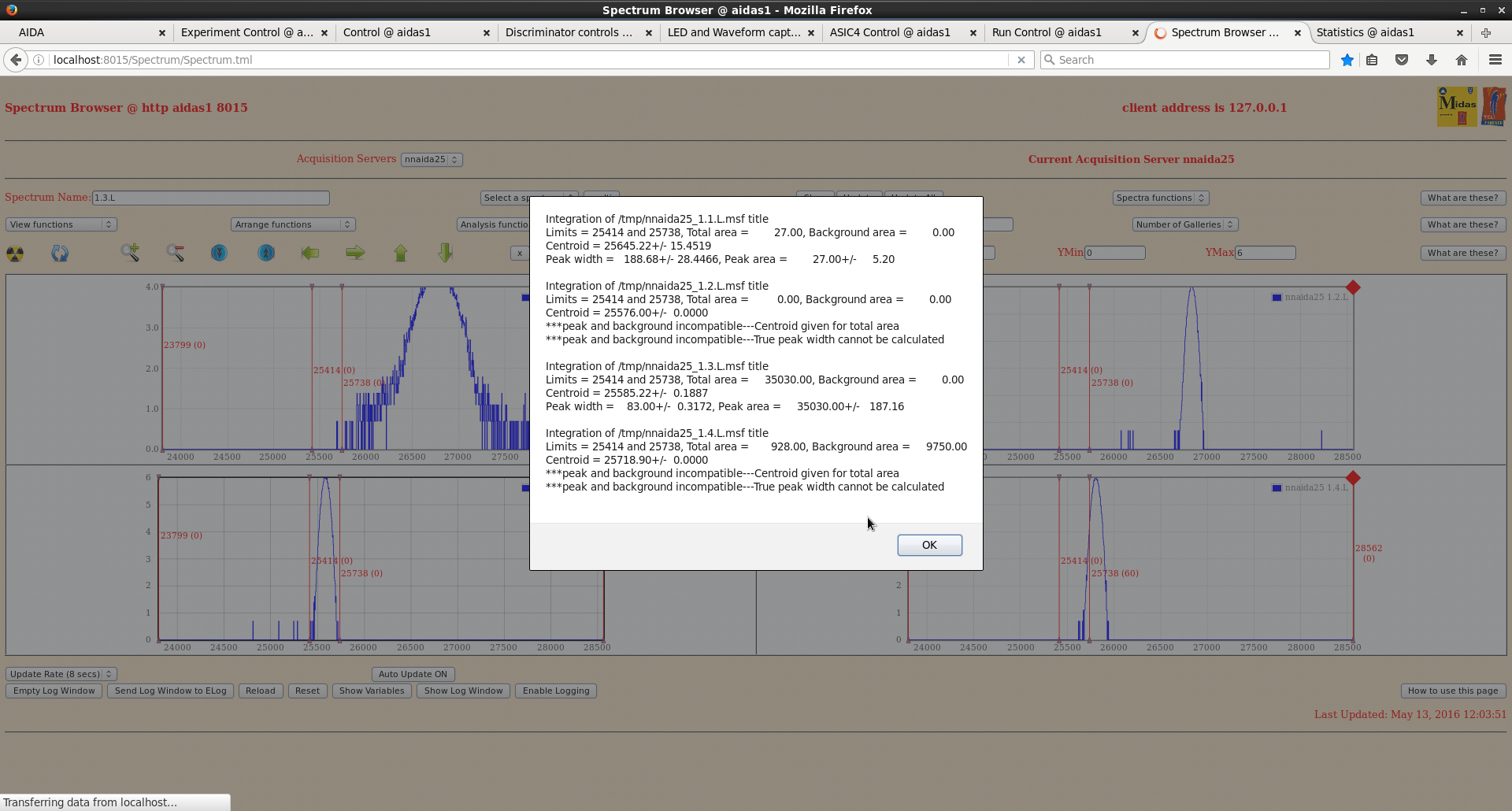The width and height of the screenshot is (1512, 811).
Task: Click Send Log Window to ELog
Action: click(x=170, y=691)
